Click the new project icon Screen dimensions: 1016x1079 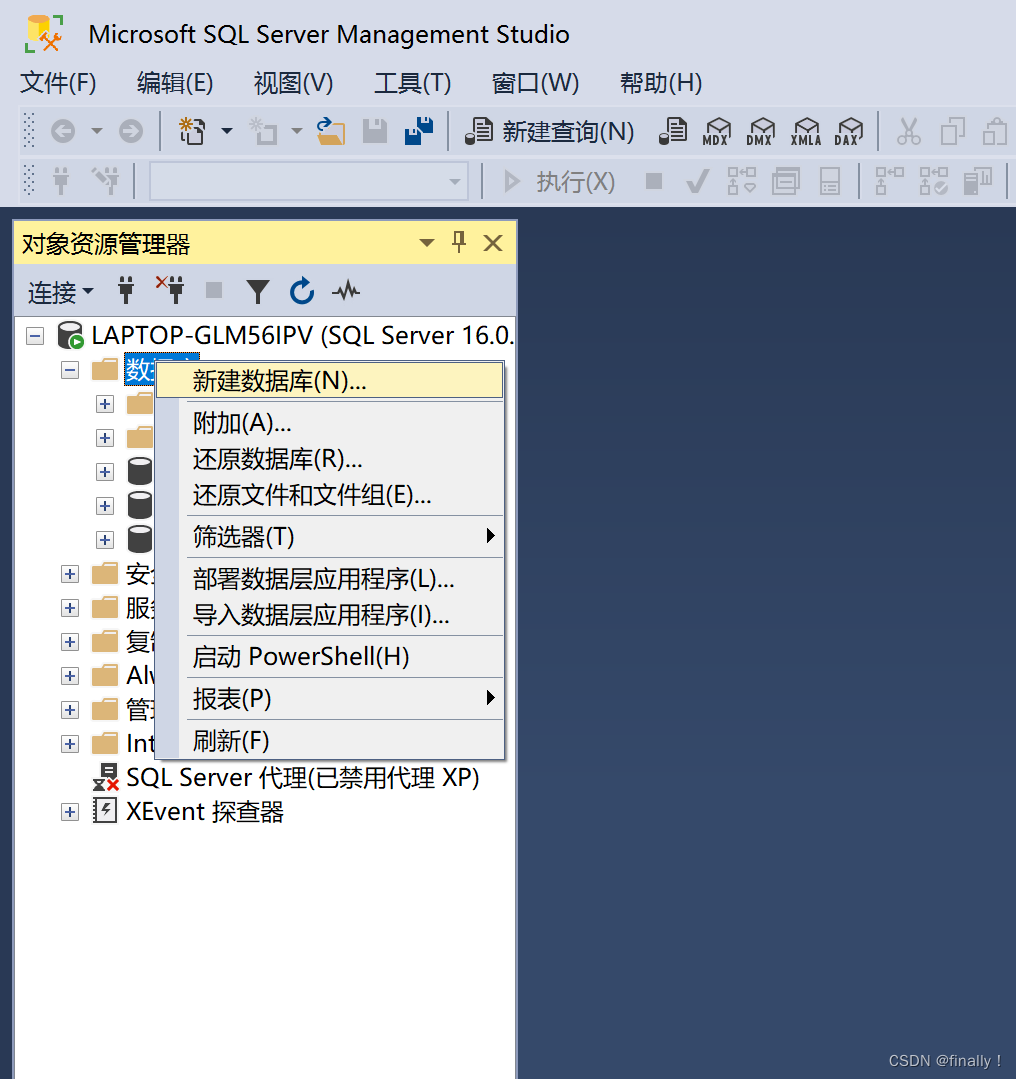pyautogui.click(x=192, y=131)
